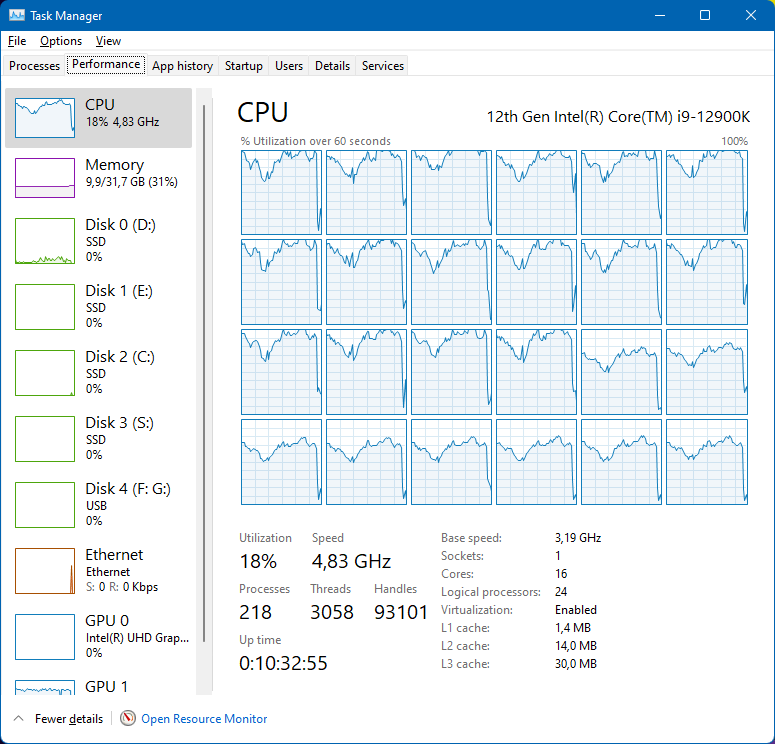Select Disk 3 (S:) thumbnail

[x=45, y=439]
